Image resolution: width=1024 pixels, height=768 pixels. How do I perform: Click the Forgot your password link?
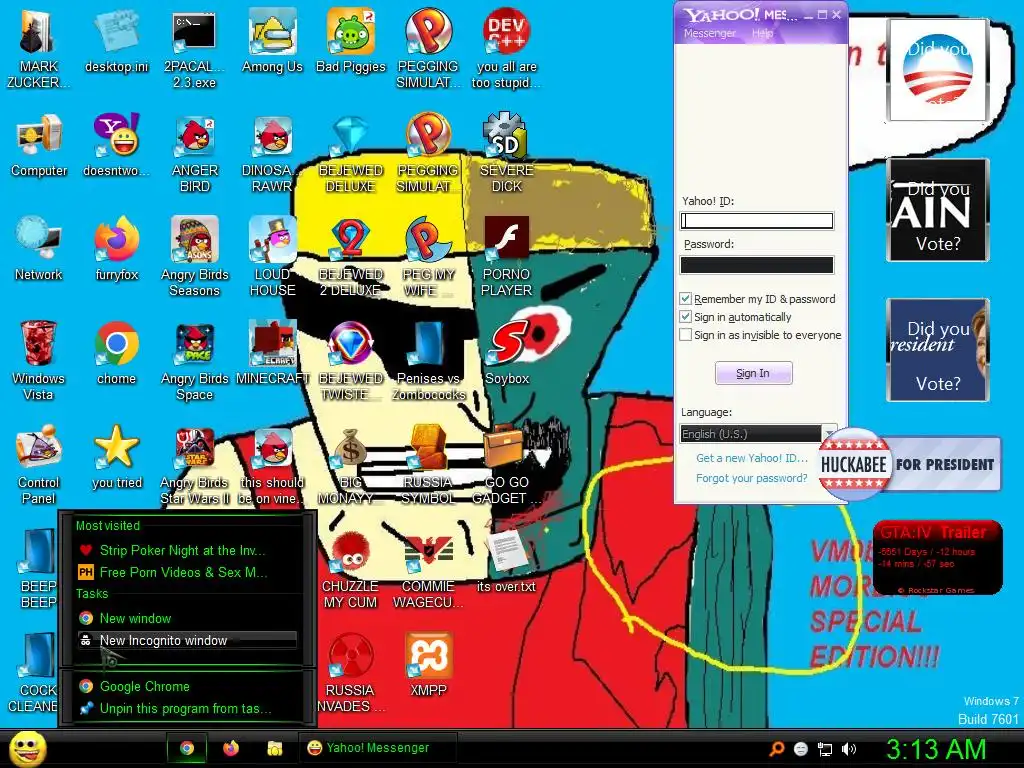[x=752, y=478]
